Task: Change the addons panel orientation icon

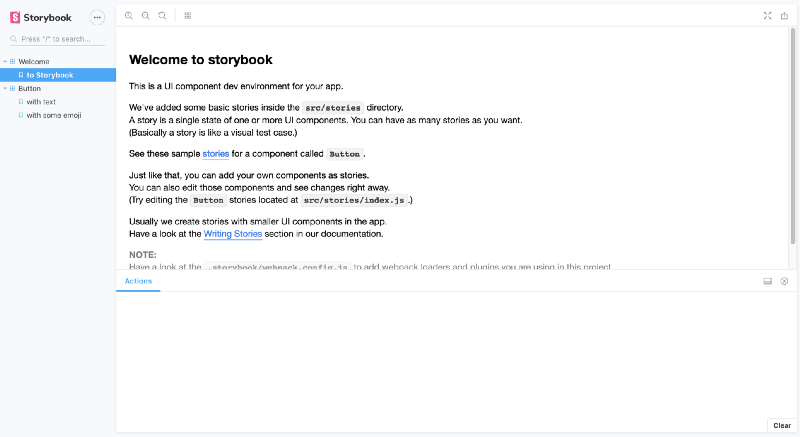Action: 767,281
